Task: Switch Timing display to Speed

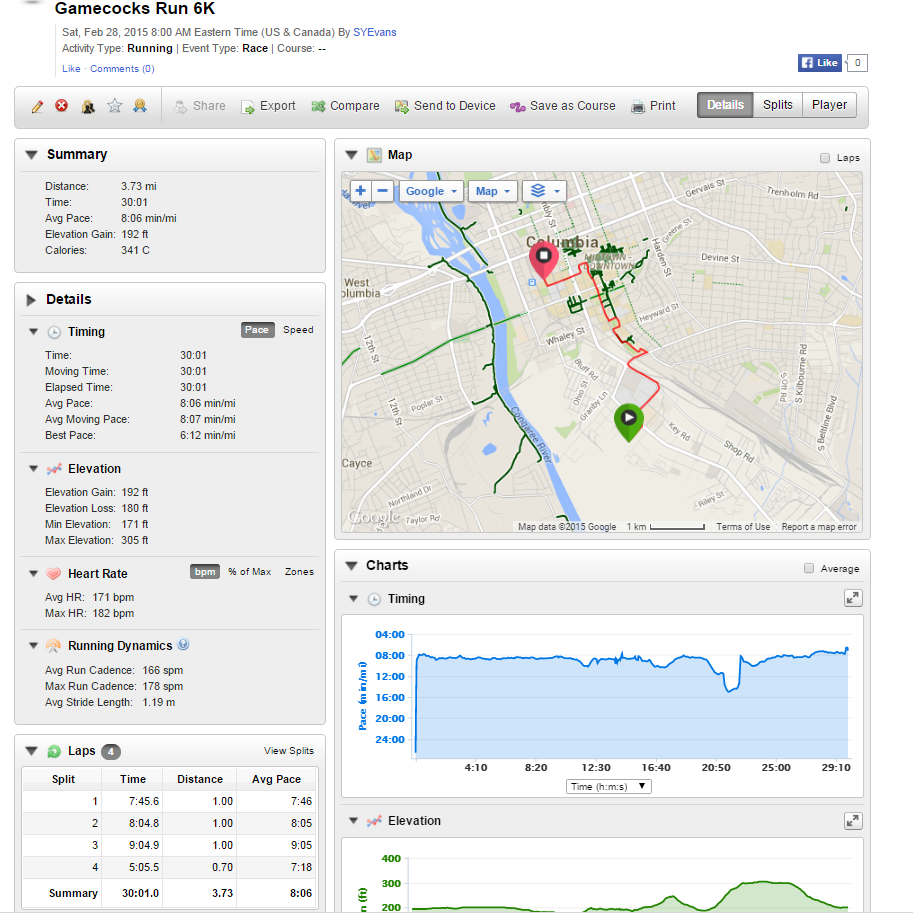Action: [298, 330]
